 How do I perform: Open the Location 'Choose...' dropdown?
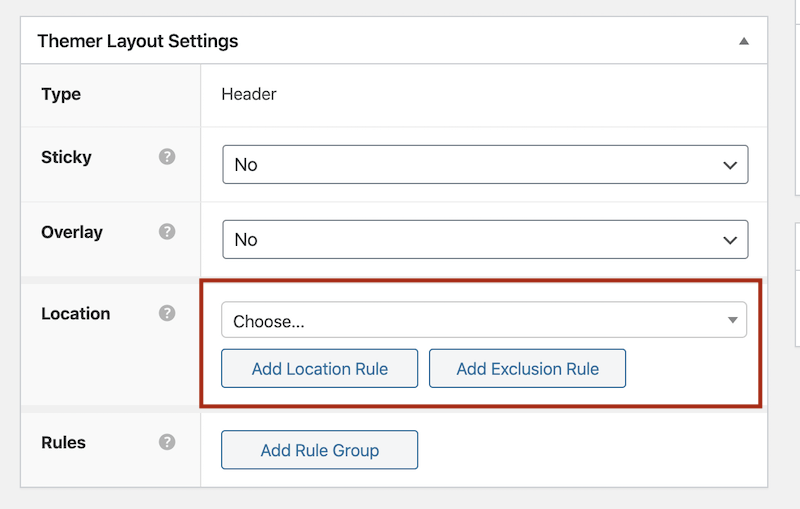(484, 321)
